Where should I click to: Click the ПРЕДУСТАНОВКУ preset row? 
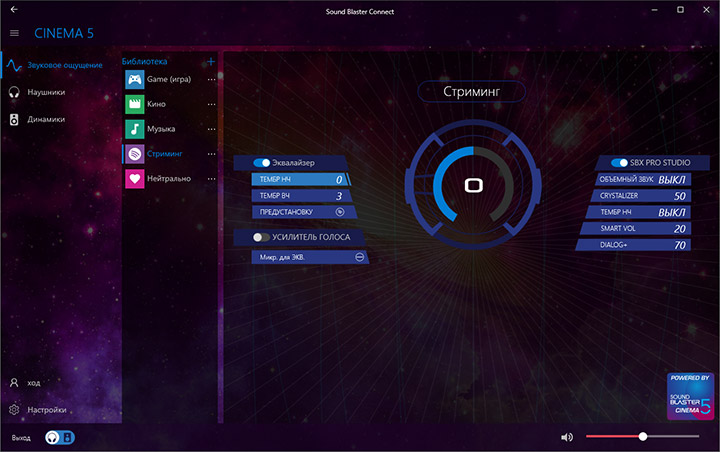click(x=304, y=212)
